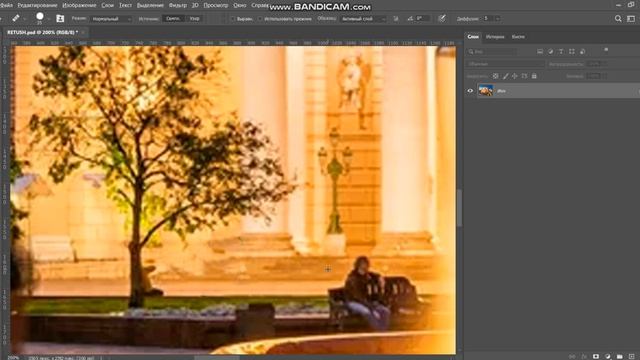Hide the Фон layer with eye icon

(x=470, y=91)
